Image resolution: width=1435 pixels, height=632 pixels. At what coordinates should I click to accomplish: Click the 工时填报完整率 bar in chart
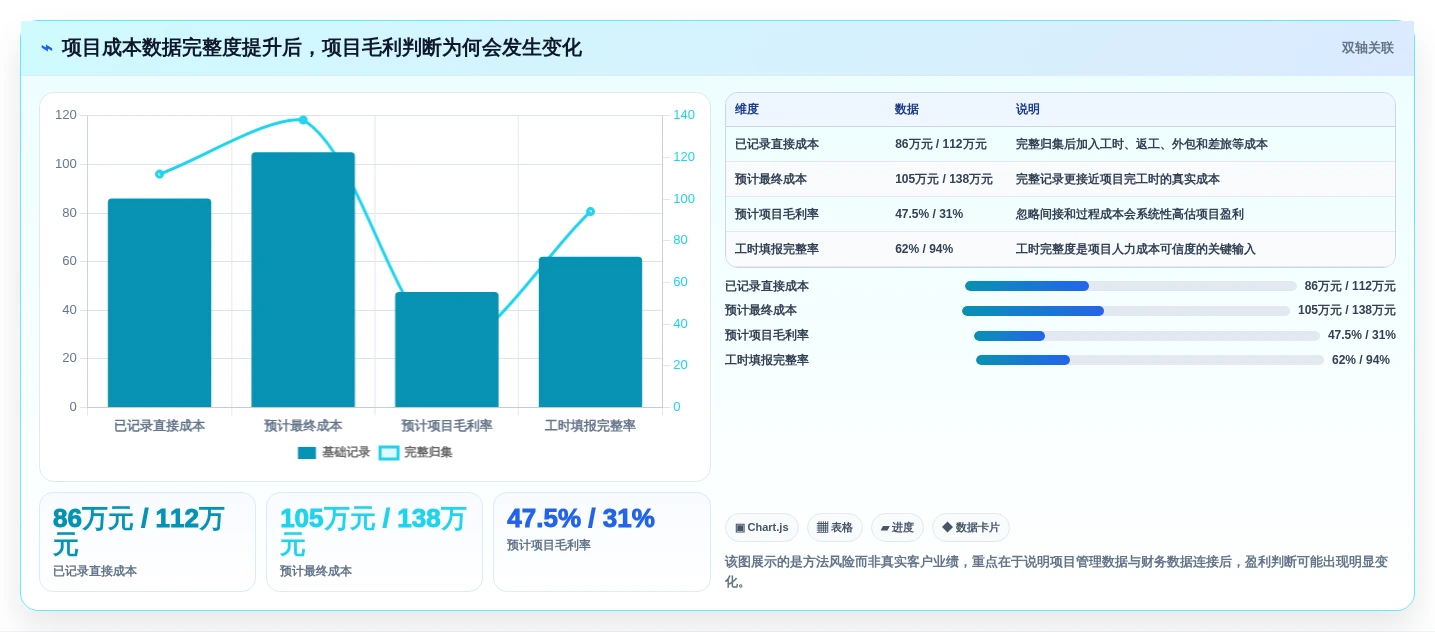[x=590, y=332]
